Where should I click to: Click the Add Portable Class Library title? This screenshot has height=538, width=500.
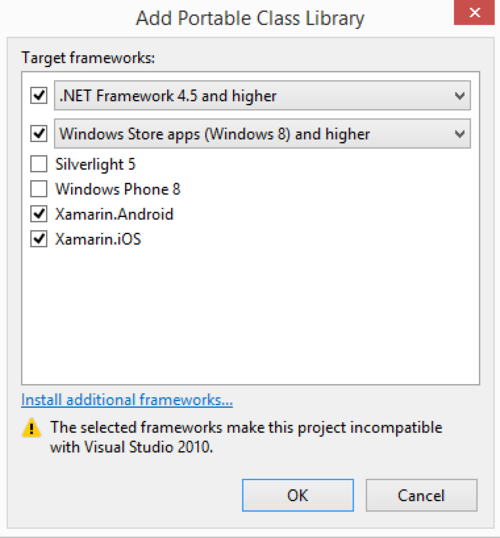pos(250,18)
